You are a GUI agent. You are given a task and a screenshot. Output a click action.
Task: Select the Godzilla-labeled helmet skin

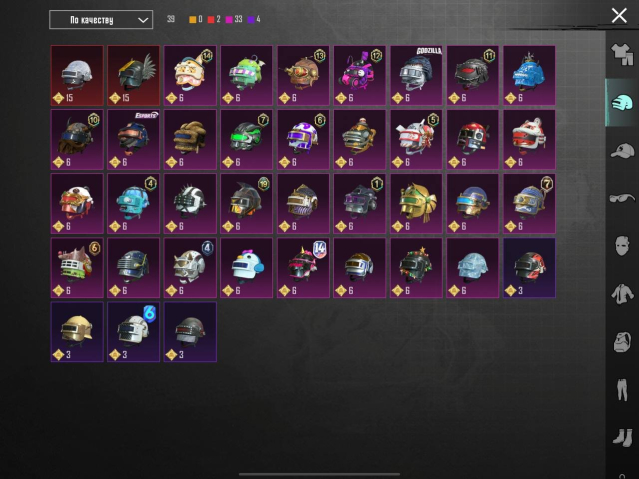[416, 75]
